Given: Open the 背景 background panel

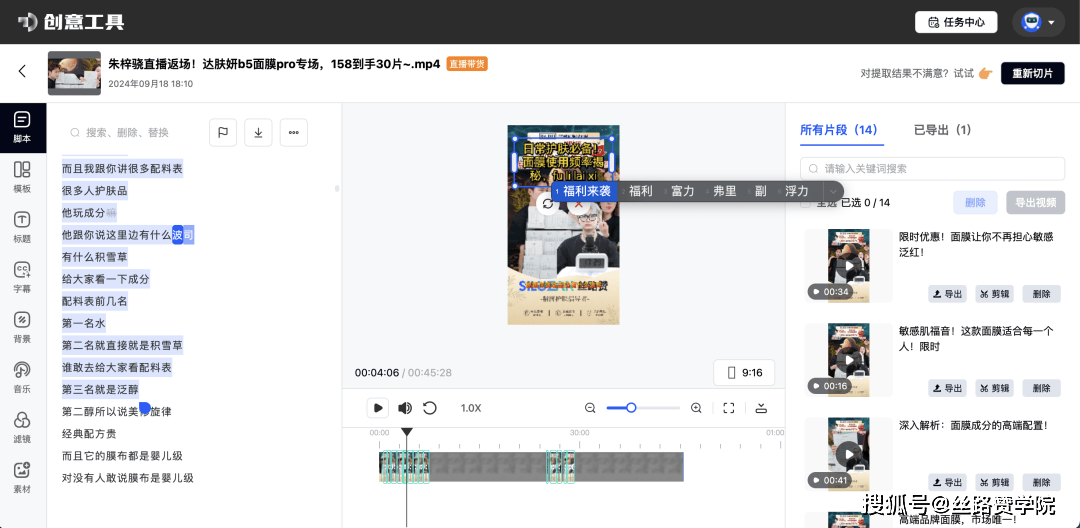Looking at the screenshot, I should click(x=22, y=327).
